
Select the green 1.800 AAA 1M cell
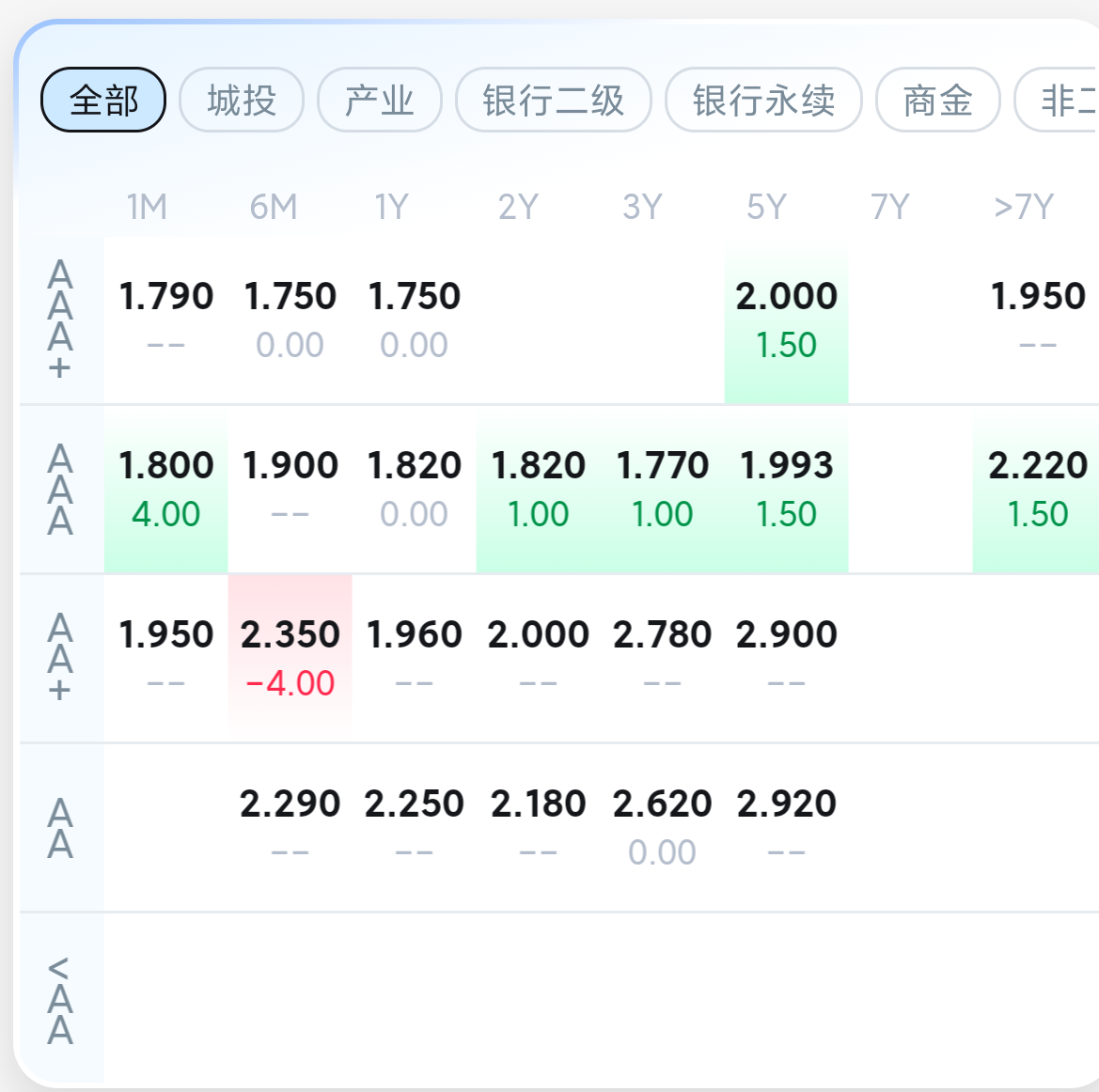(x=165, y=489)
